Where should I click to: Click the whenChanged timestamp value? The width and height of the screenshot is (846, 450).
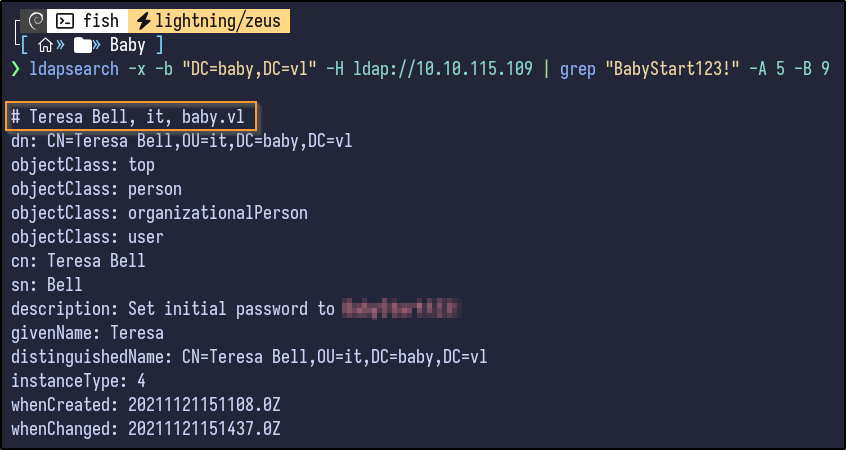pyautogui.click(x=204, y=429)
